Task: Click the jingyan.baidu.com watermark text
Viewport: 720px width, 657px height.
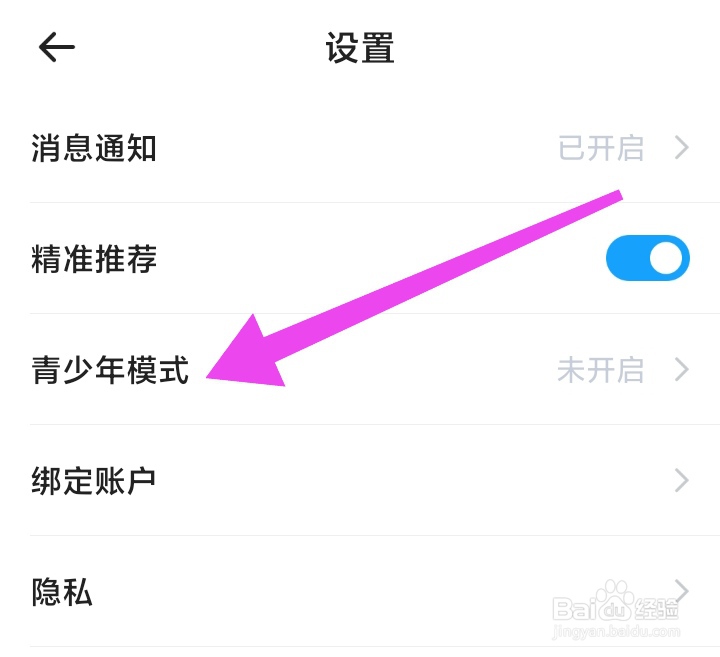Action: coord(616,632)
